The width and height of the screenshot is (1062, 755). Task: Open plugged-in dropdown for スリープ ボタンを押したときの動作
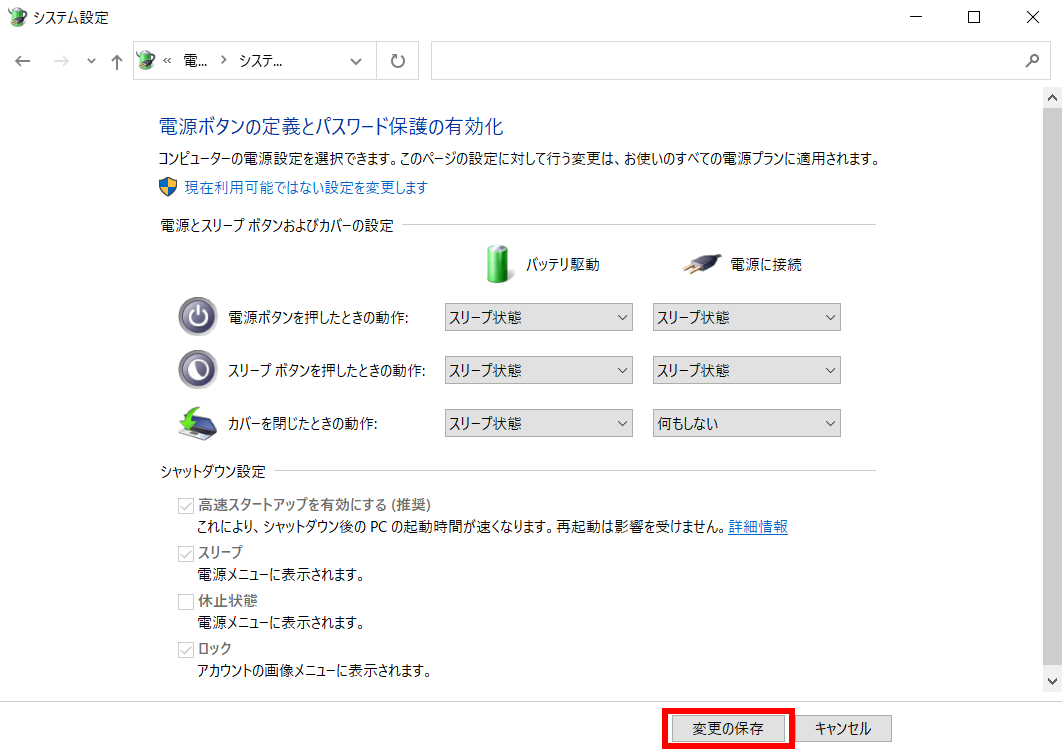tap(746, 370)
